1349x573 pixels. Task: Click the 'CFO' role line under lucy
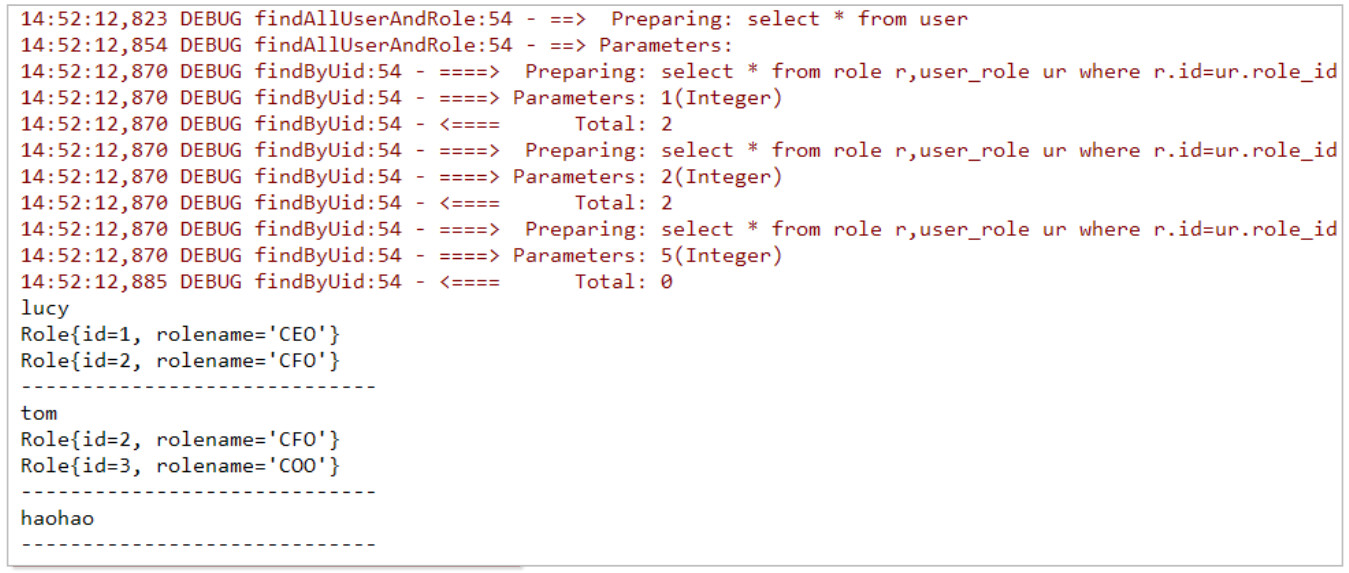click(x=180, y=361)
